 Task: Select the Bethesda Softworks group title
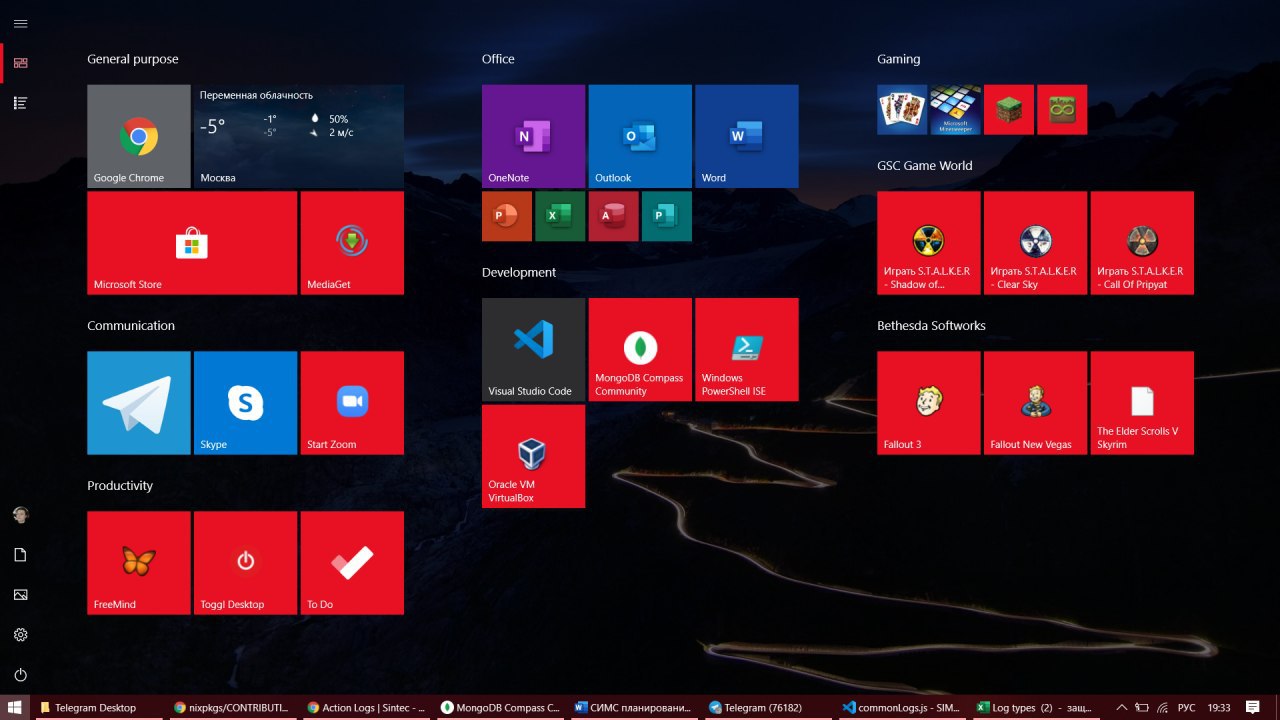[x=931, y=326]
